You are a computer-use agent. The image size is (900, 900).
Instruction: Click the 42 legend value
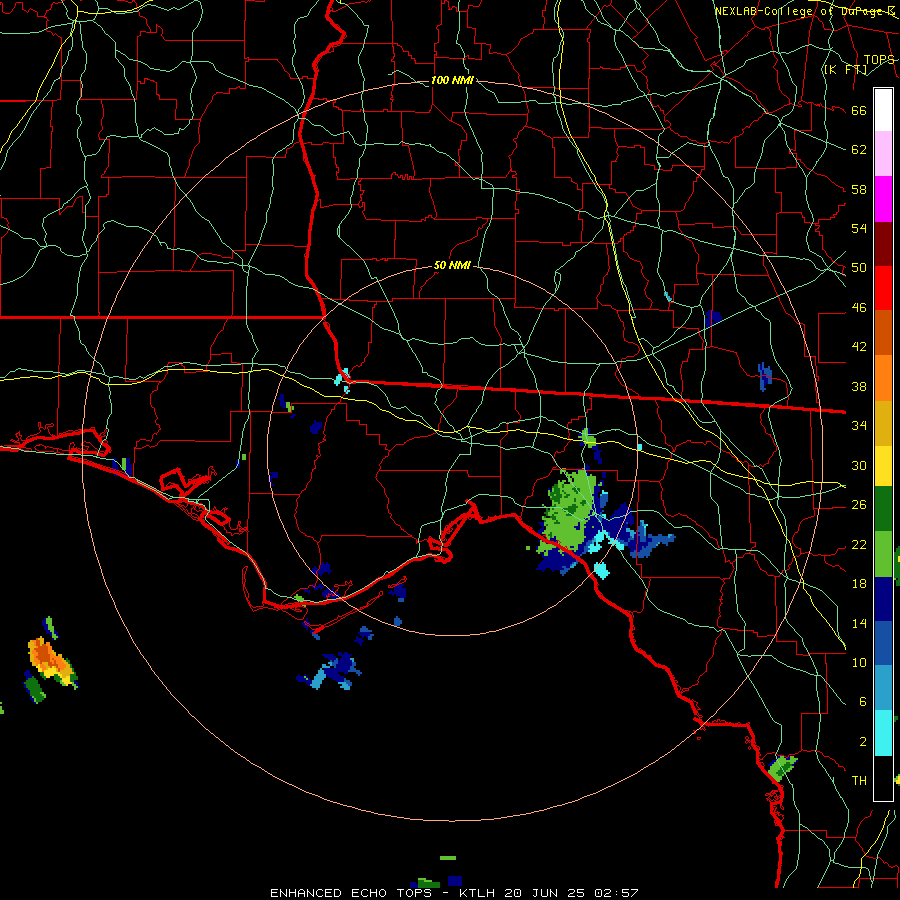point(859,347)
